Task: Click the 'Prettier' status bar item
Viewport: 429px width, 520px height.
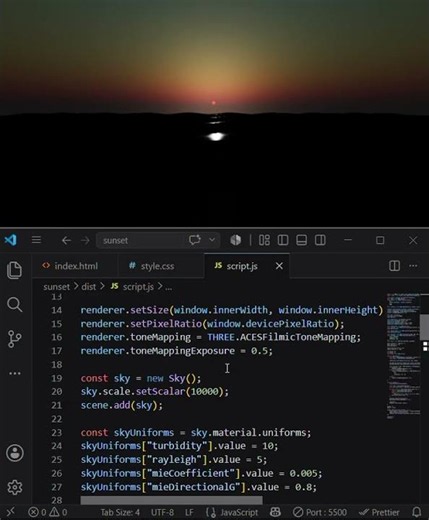Action: tap(379, 512)
